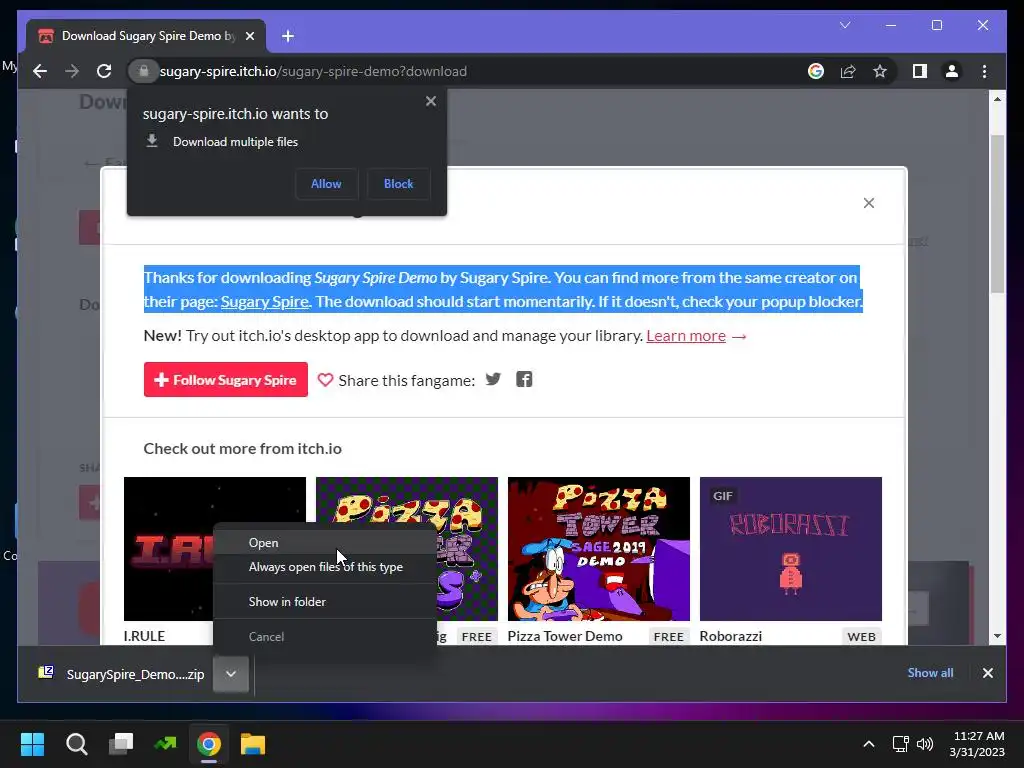Toggle the download item chevron
This screenshot has height=768, width=1024.
coord(231,674)
